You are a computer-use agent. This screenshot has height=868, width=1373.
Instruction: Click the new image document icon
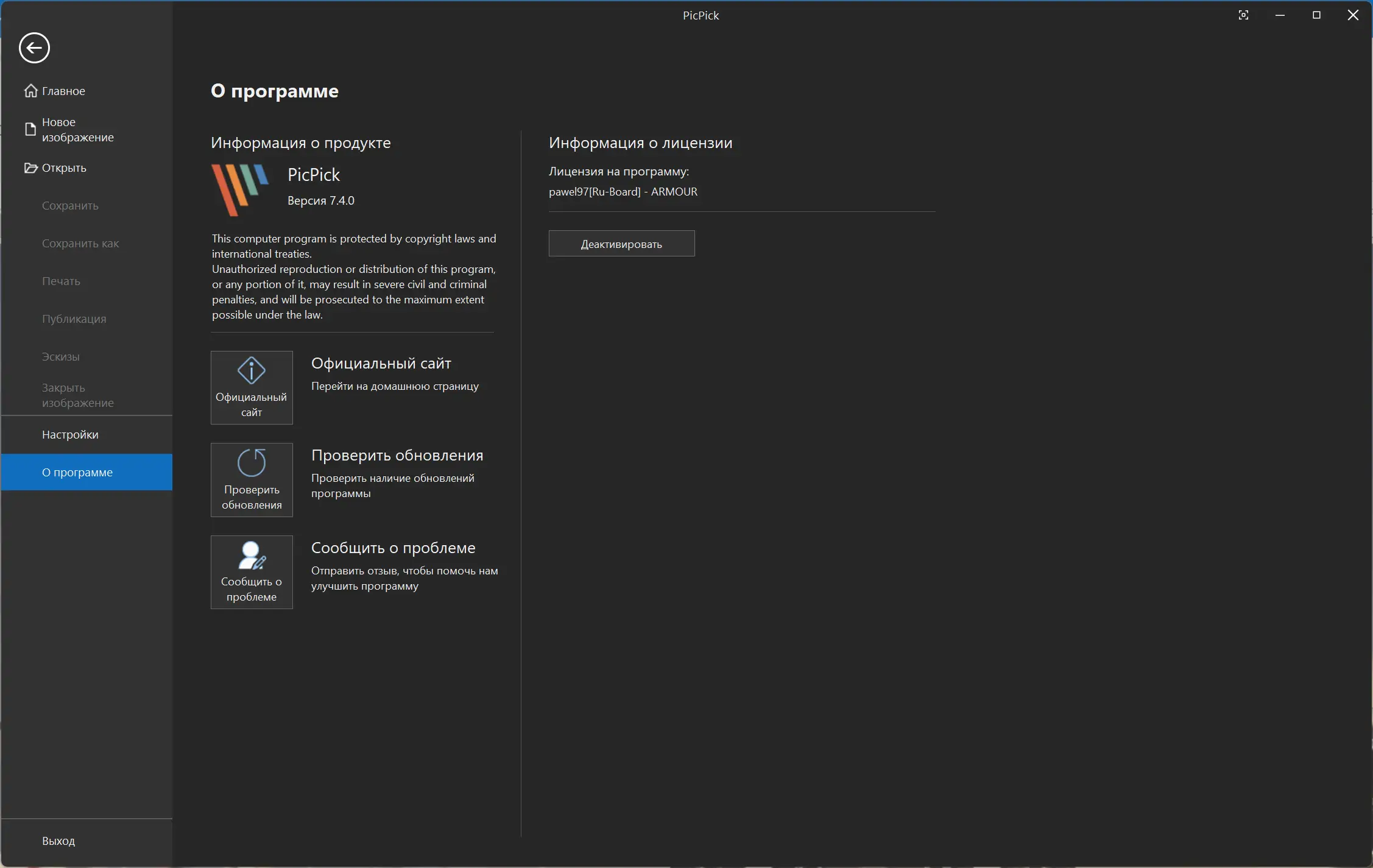pos(30,129)
